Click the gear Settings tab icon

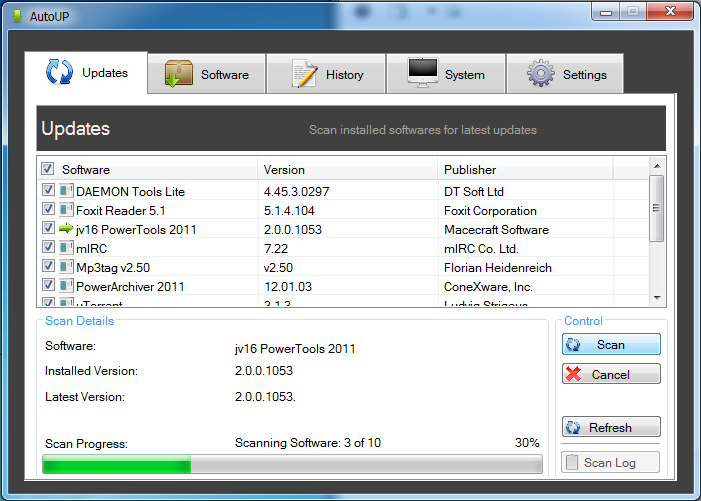541,73
